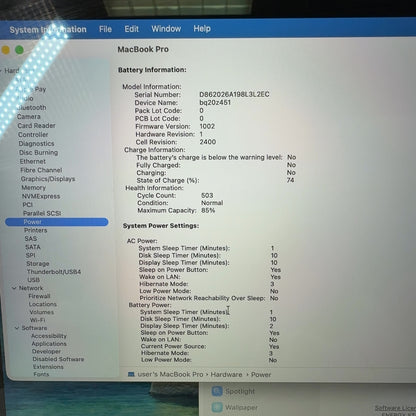Click the Wallpaper icon in background window
Image resolution: width=416 pixels, height=416 pixels.
tap(217, 407)
